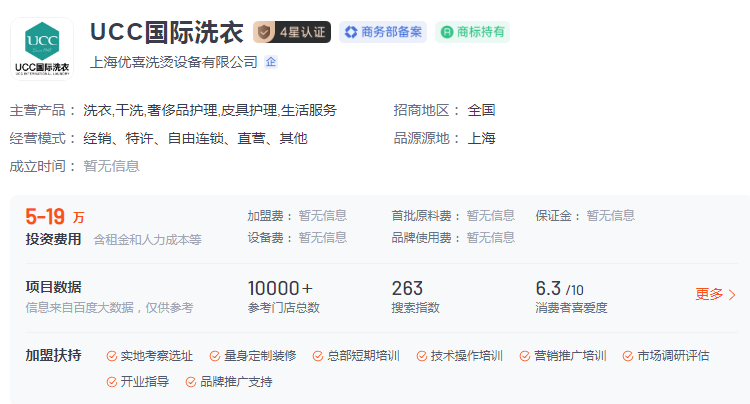Click the checkmark icon beside 总部短期培训
Image resolution: width=750 pixels, height=404 pixels.
pos(318,356)
